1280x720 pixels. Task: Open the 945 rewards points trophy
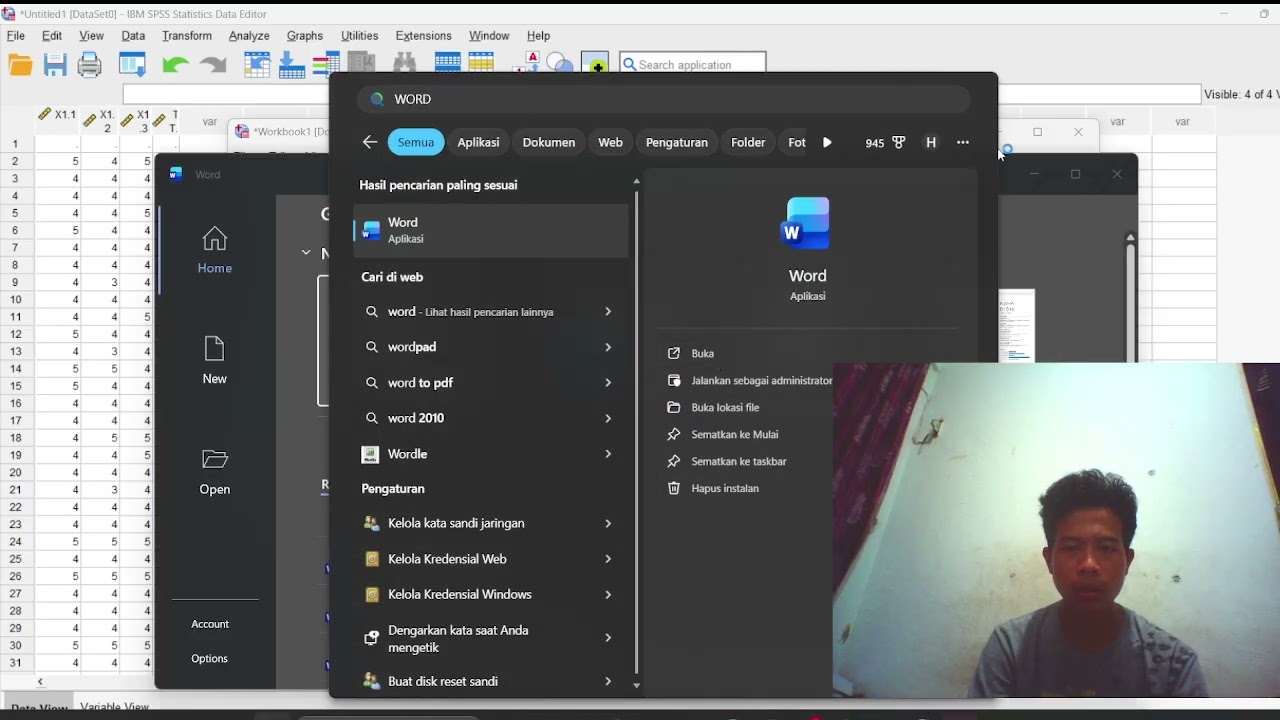coord(886,142)
